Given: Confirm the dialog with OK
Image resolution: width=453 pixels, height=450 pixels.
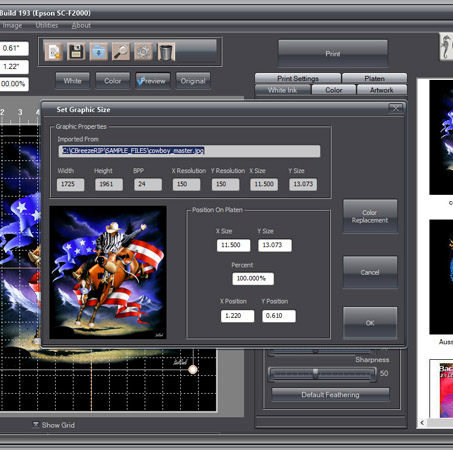Looking at the screenshot, I should 370,323.
